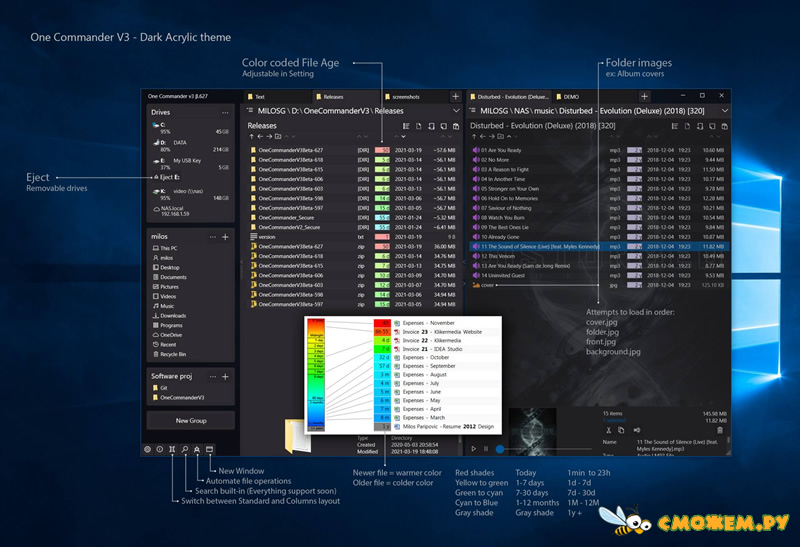Change view layout in Releases pane toolbar

tap(406, 126)
